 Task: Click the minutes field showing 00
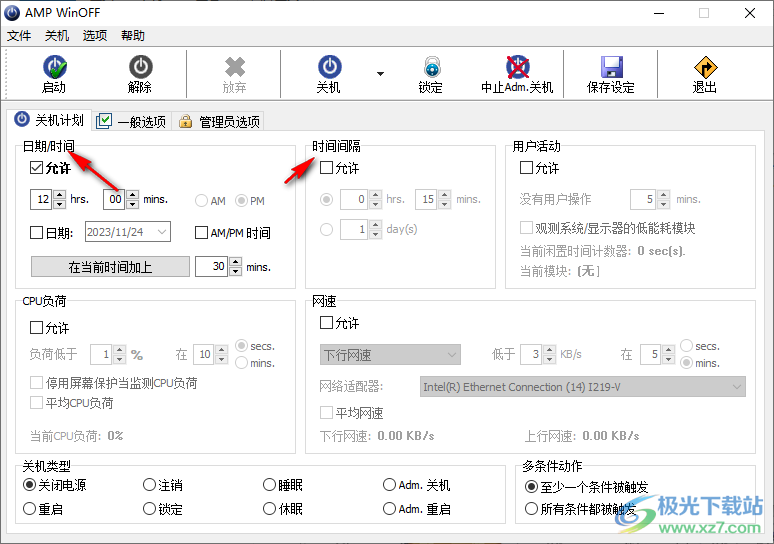pos(114,199)
